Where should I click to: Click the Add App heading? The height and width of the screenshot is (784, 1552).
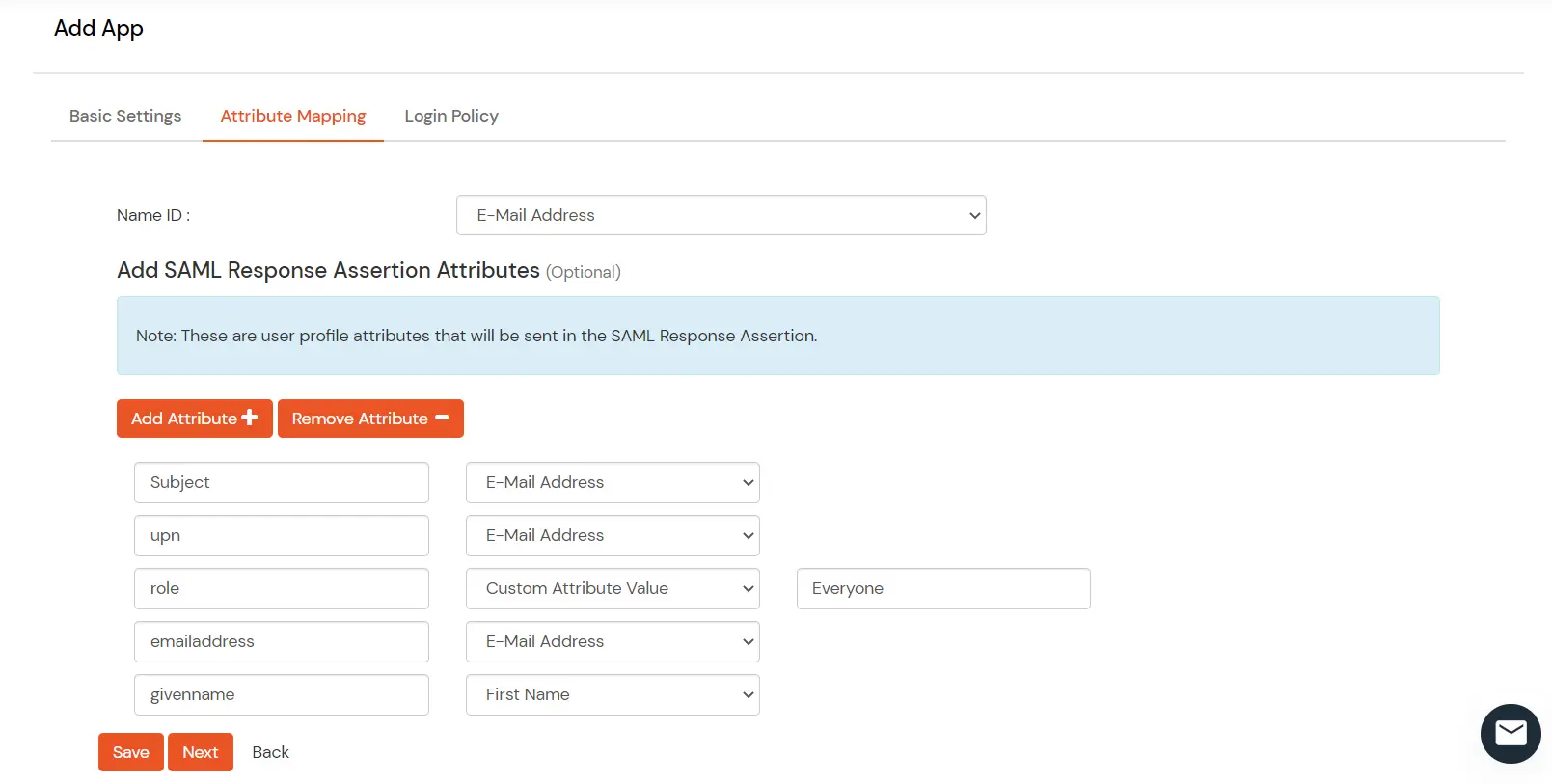point(98,28)
